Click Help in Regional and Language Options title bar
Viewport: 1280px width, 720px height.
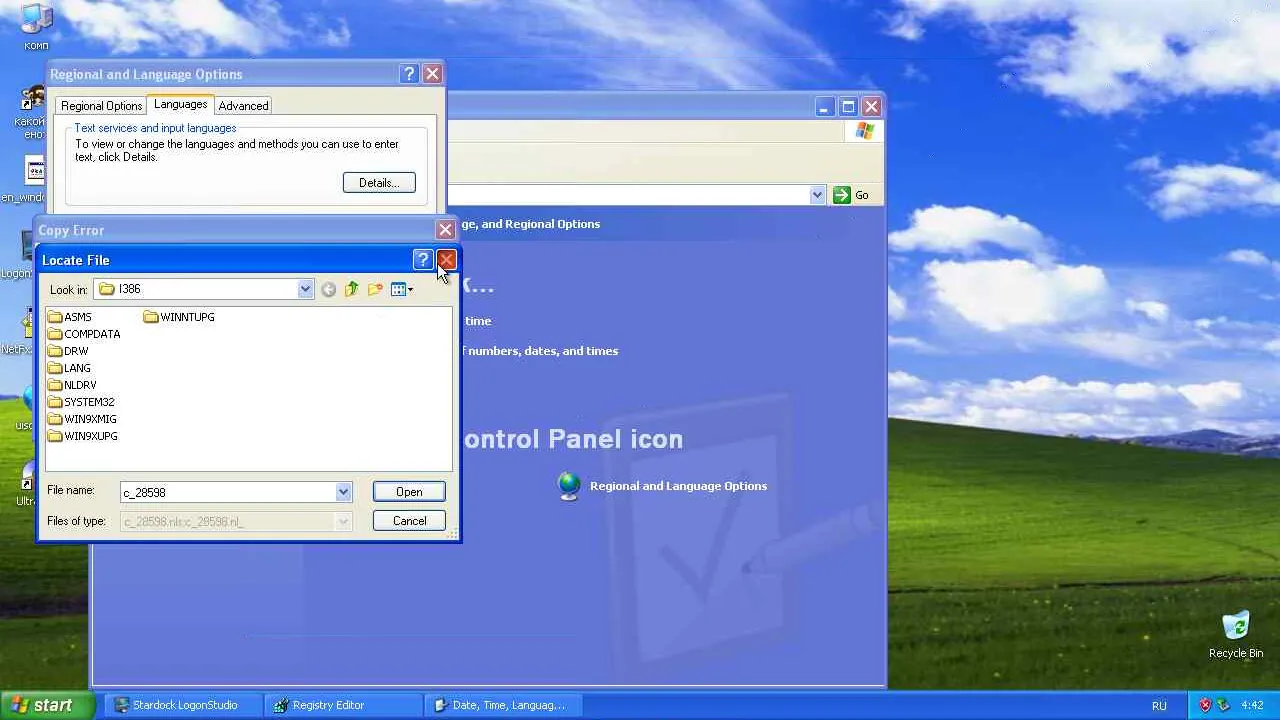tap(409, 74)
